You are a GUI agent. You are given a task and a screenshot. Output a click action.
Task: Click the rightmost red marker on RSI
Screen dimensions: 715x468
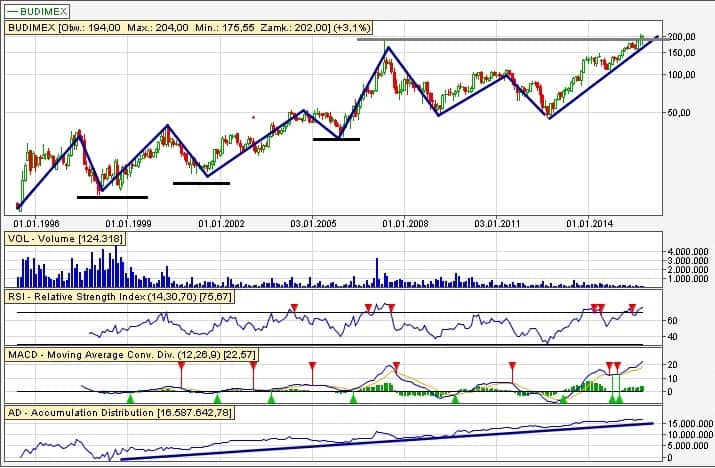click(x=632, y=307)
